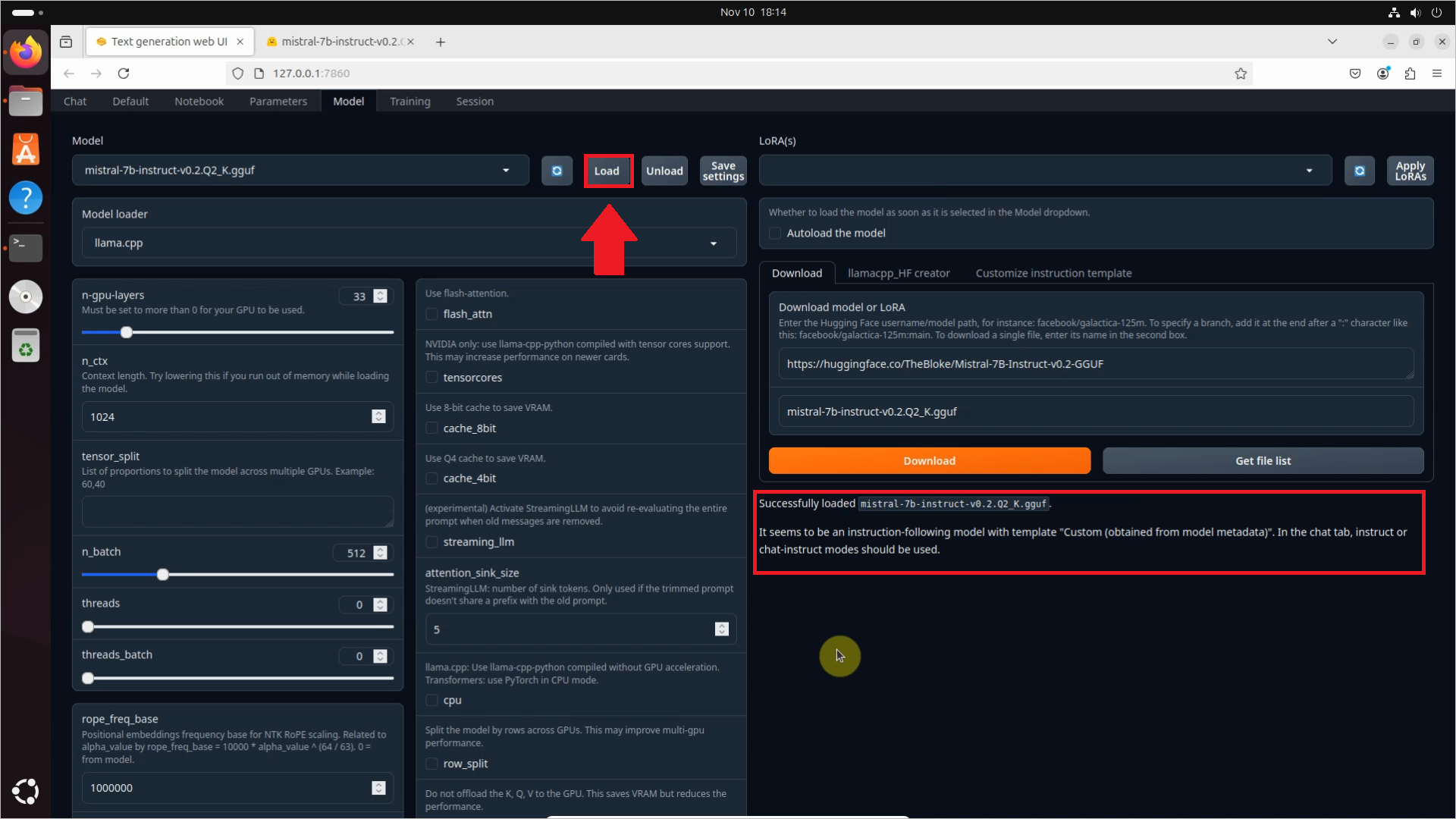Expand the LoRA(s) dropdown
1456x819 pixels.
[x=1309, y=171]
